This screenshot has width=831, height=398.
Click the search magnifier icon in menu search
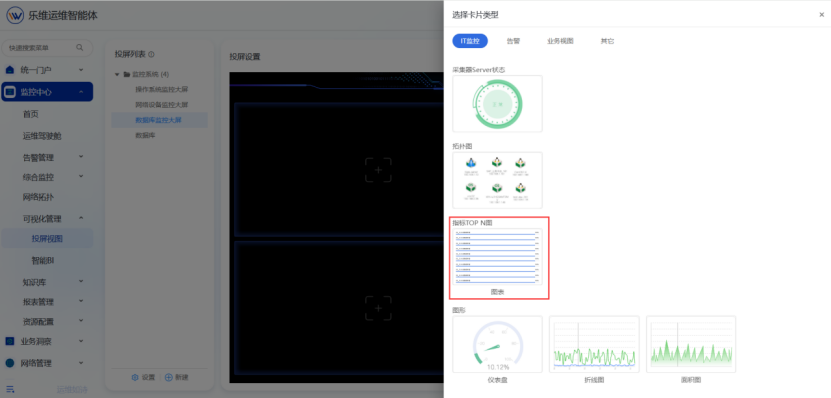pyautogui.click(x=79, y=48)
